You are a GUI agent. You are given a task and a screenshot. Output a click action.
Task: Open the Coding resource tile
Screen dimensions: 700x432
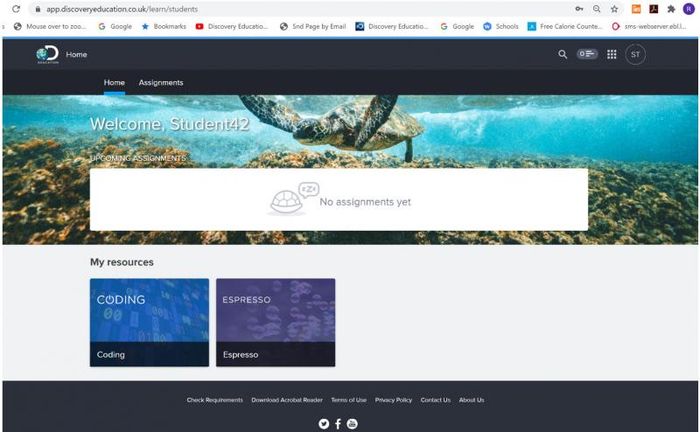point(149,322)
